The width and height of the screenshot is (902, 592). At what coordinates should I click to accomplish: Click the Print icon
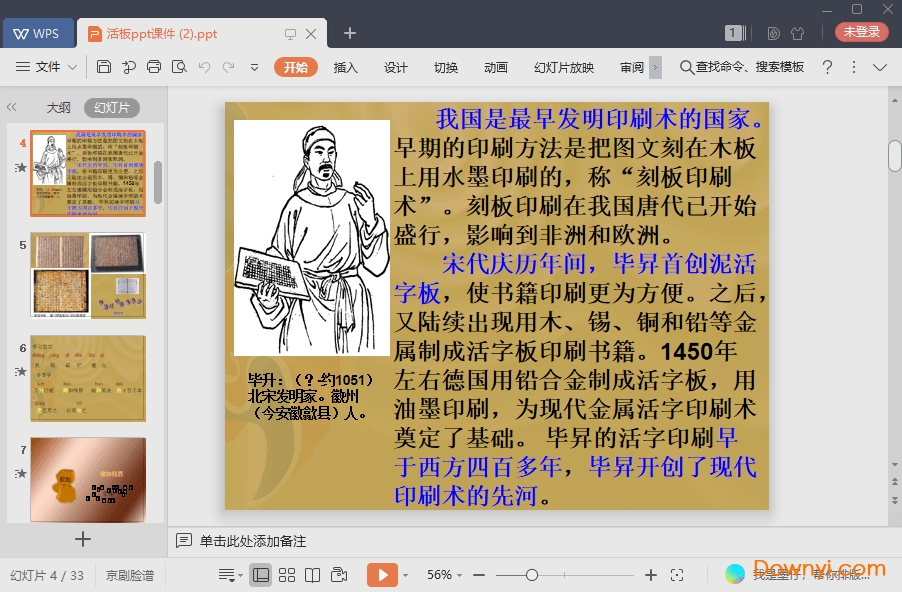click(x=154, y=67)
